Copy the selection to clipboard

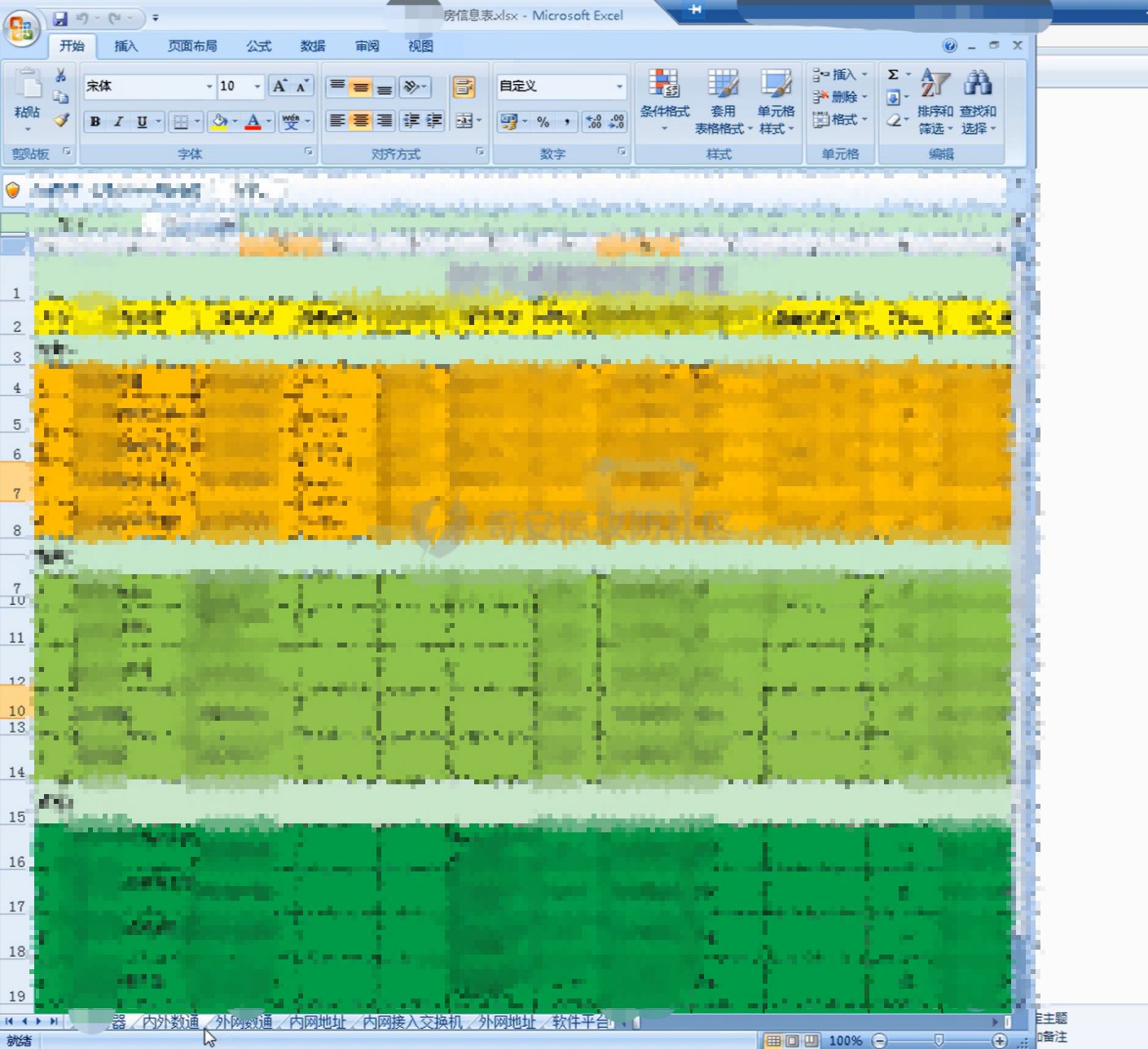pos(61,97)
